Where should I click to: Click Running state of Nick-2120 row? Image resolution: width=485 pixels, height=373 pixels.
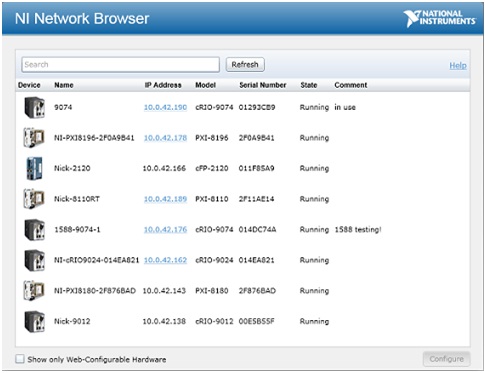pyautogui.click(x=314, y=168)
